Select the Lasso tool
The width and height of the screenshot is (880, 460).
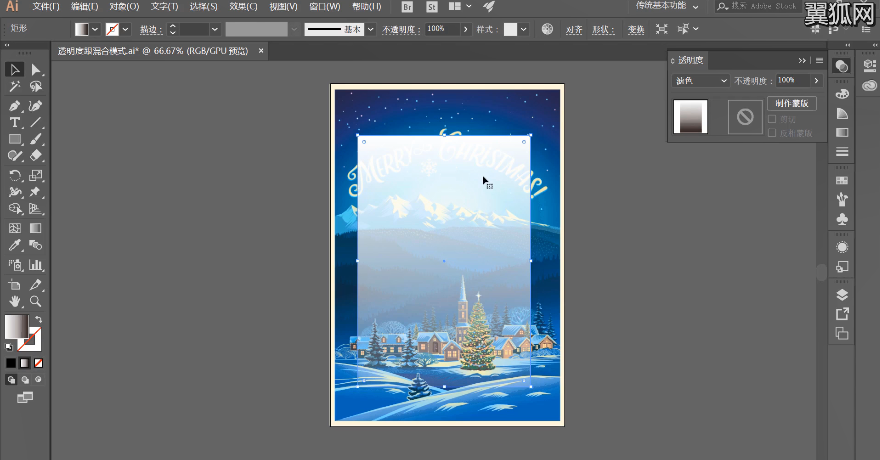tap(35, 86)
